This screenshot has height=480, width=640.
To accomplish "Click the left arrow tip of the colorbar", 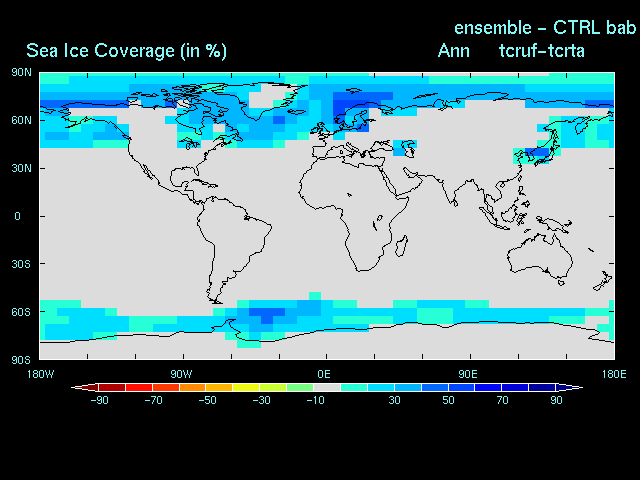I will [76, 387].
